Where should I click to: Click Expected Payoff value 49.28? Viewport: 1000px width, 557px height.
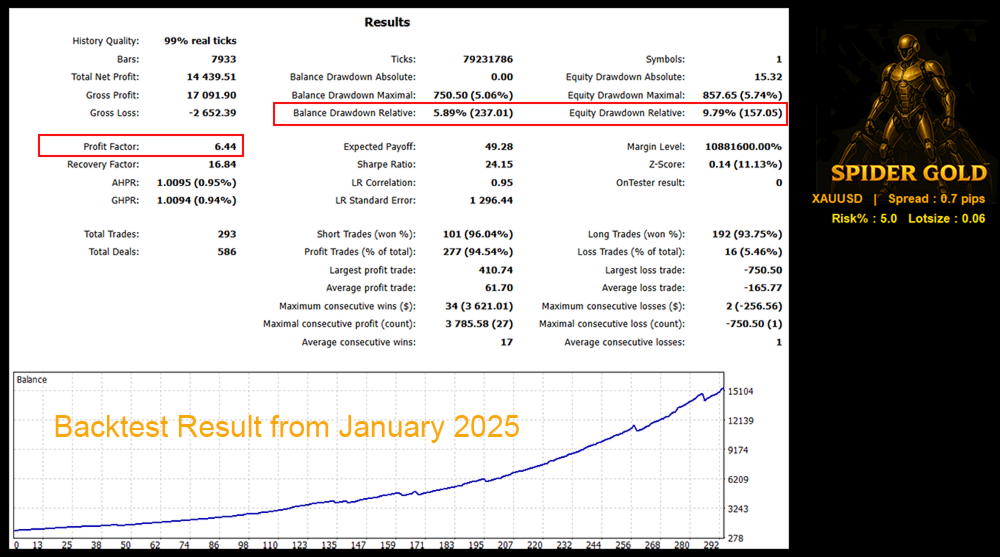[x=499, y=147]
